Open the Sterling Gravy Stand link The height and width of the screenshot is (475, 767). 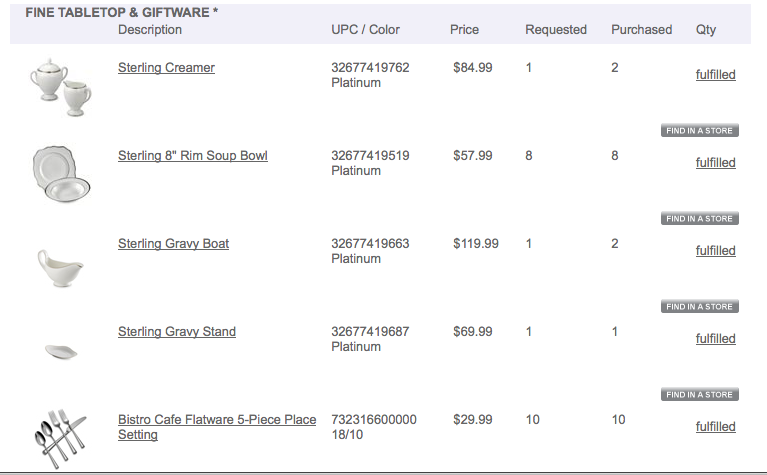176,332
